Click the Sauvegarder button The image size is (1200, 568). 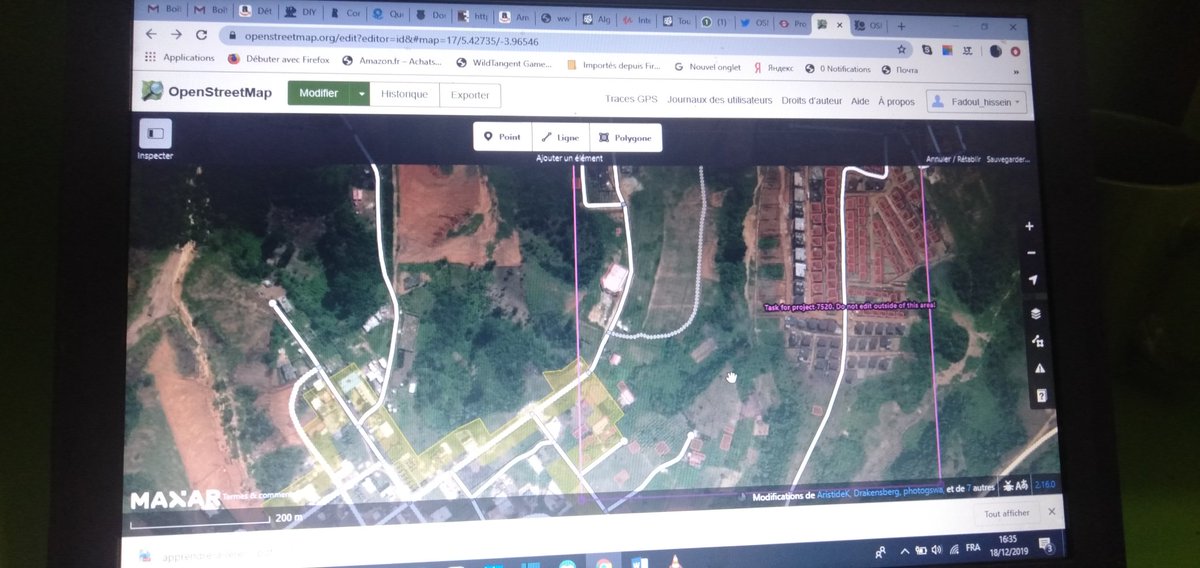click(1008, 159)
